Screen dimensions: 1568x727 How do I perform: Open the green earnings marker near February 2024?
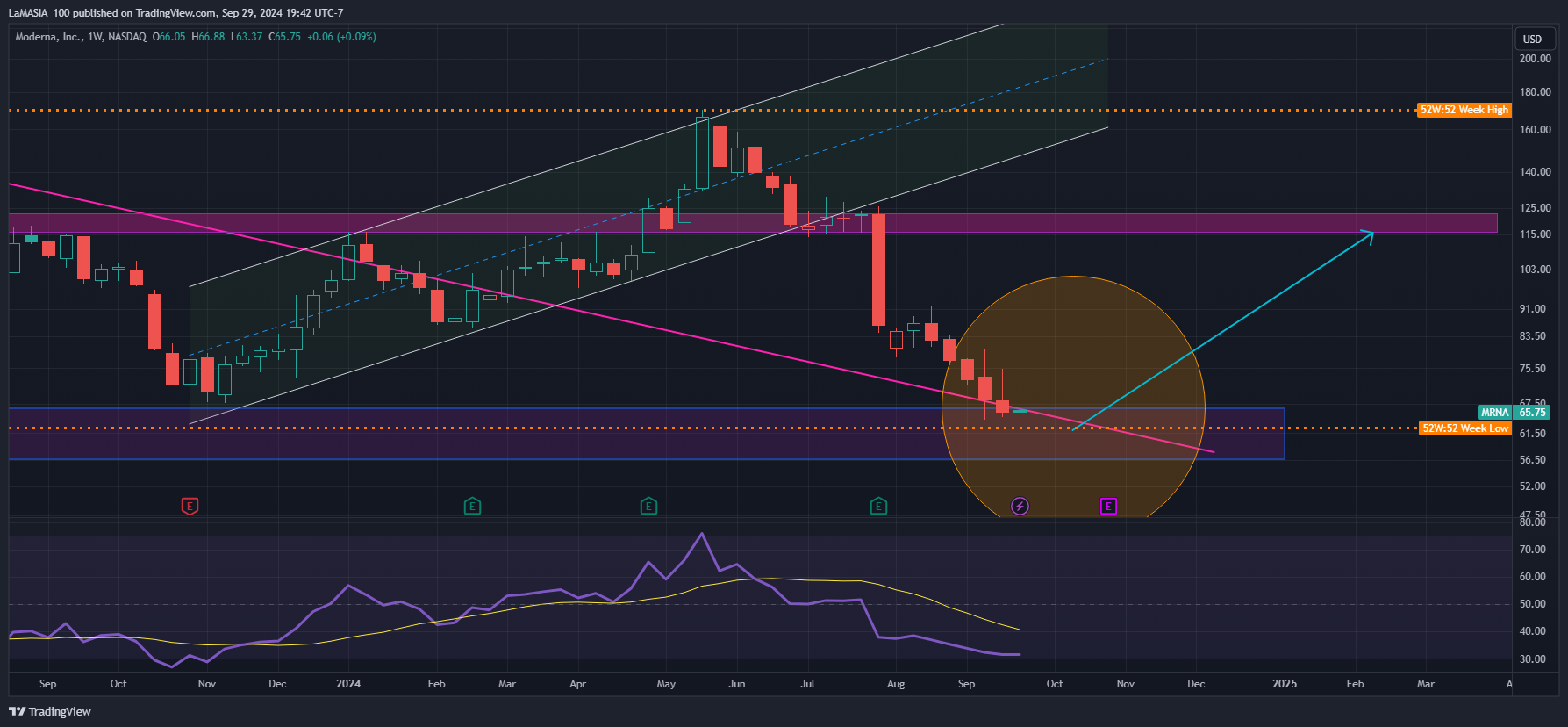[472, 506]
